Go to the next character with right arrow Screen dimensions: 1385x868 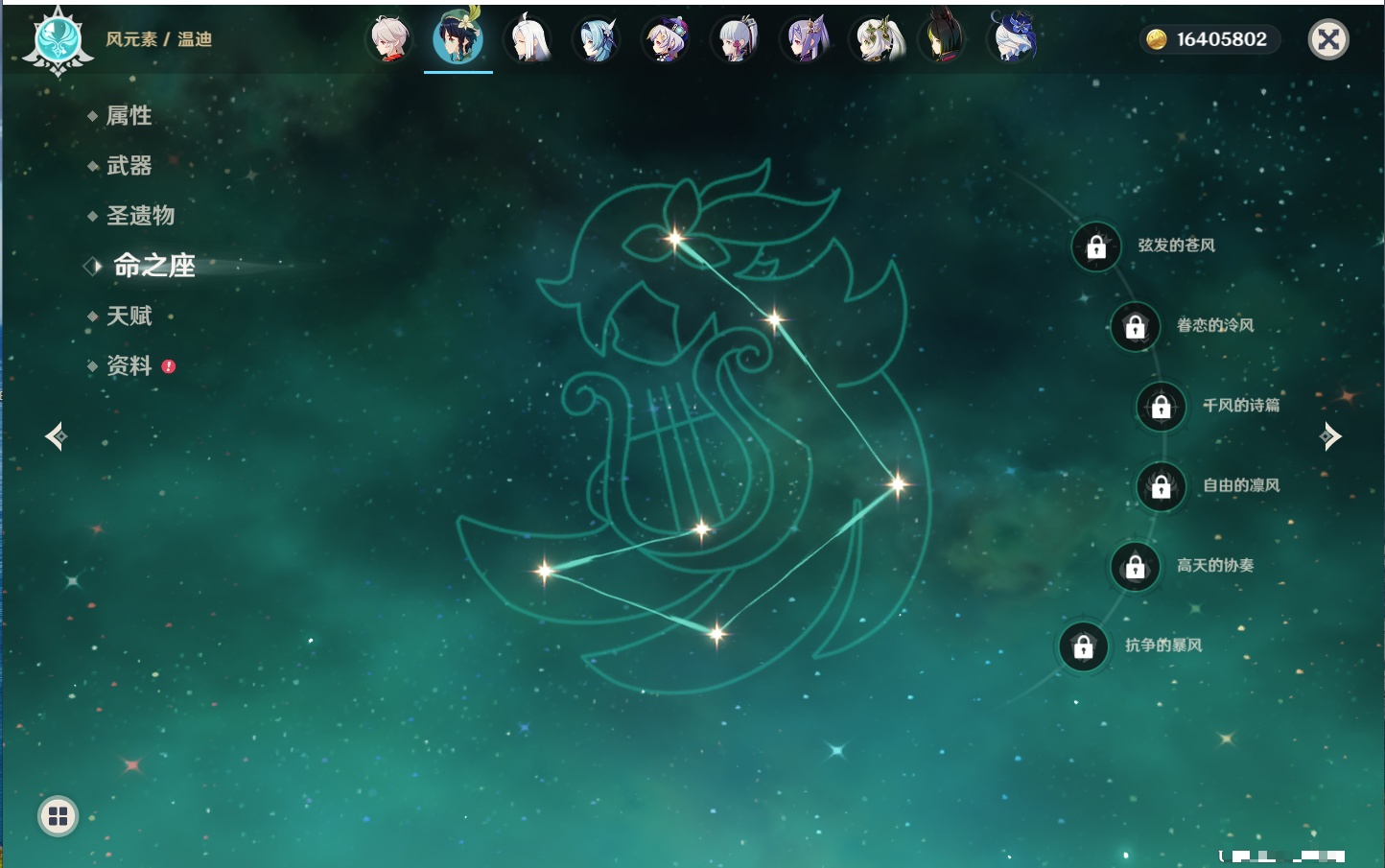pos(1330,436)
